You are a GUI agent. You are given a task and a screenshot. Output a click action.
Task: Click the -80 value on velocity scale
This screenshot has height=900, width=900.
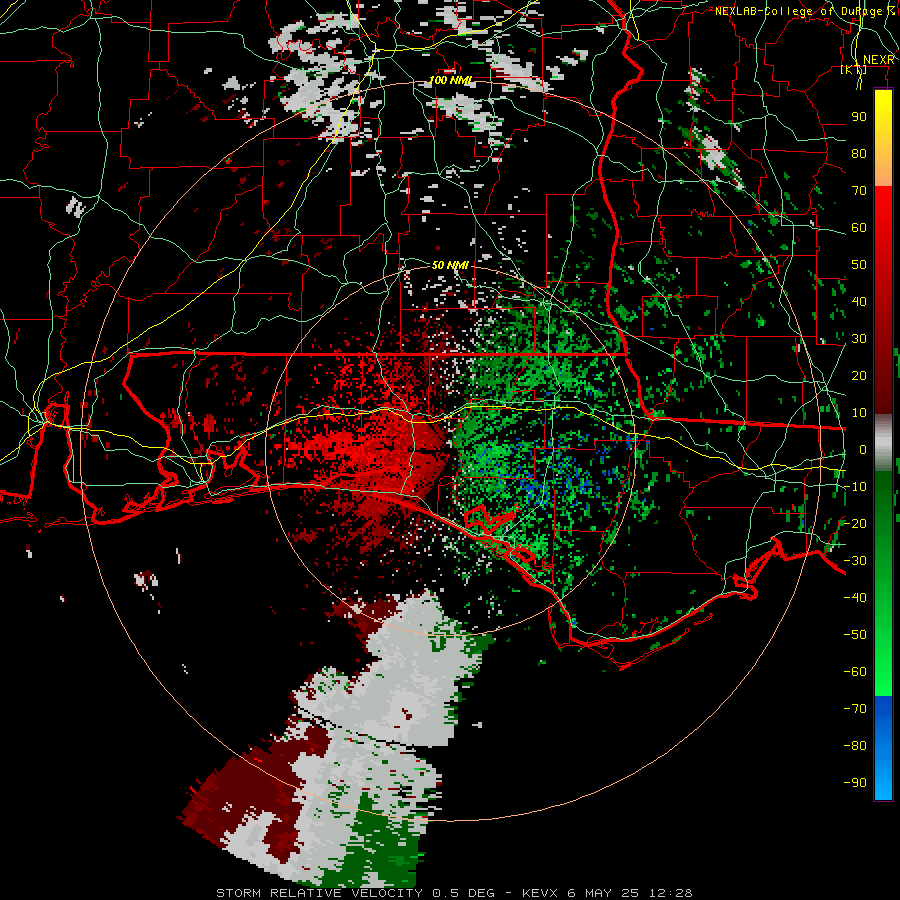(x=855, y=746)
